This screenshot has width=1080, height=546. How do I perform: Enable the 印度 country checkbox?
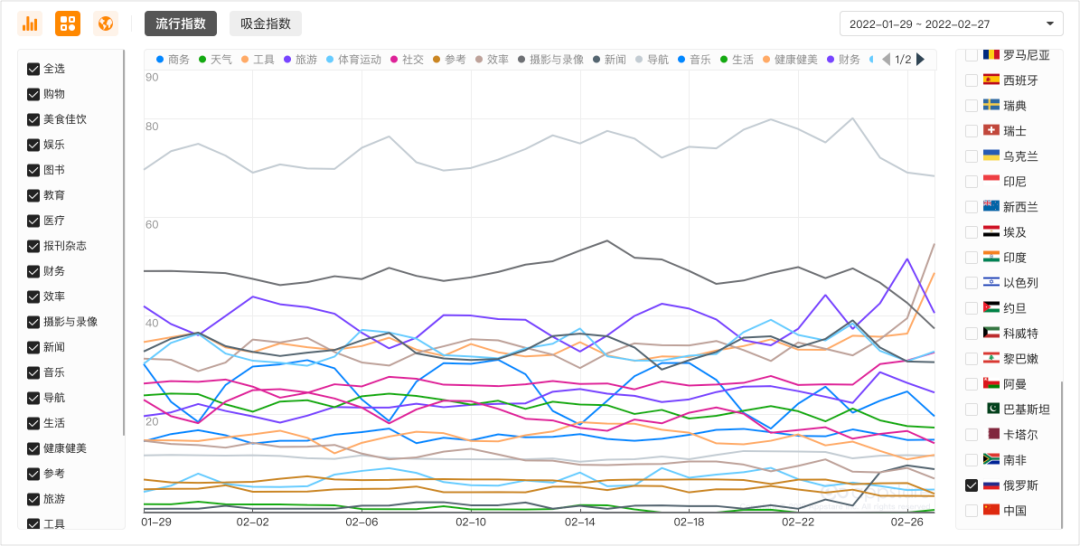pos(971,257)
